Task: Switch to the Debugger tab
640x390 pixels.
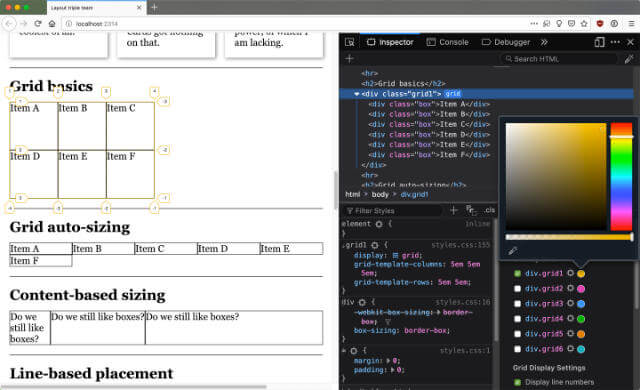Action: [x=506, y=42]
